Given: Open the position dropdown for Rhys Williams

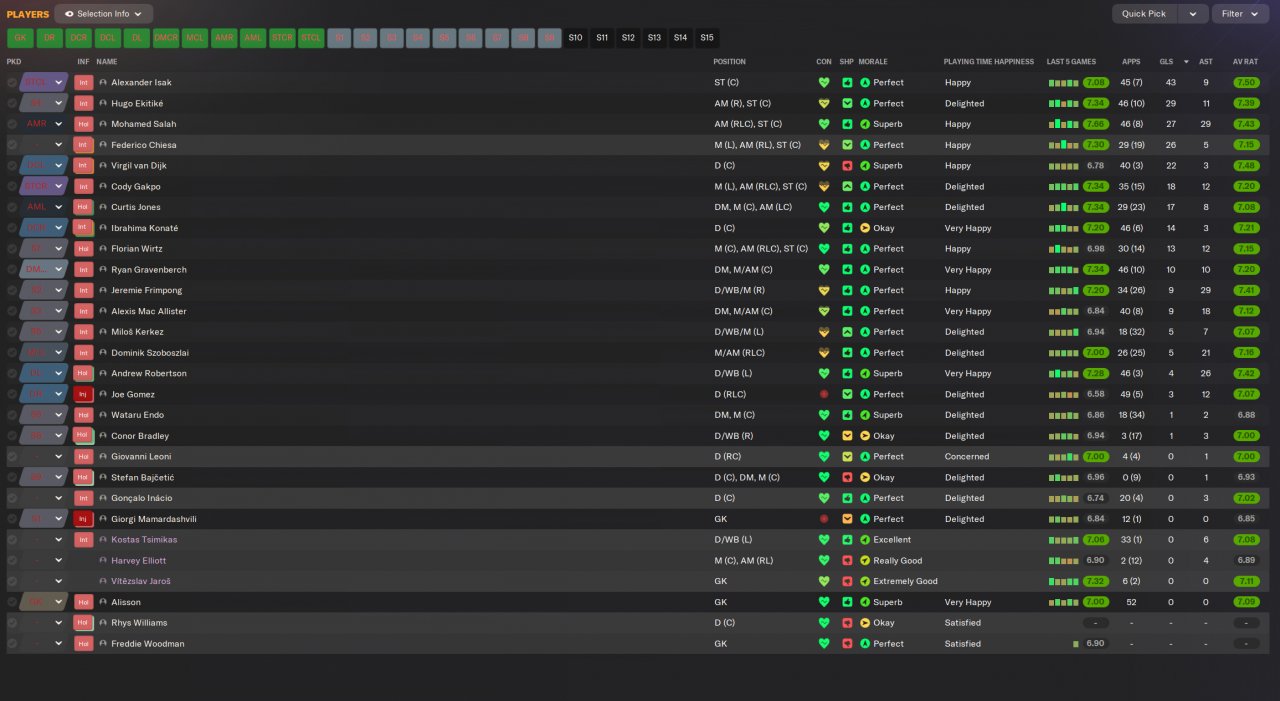Looking at the screenshot, I should click(59, 623).
